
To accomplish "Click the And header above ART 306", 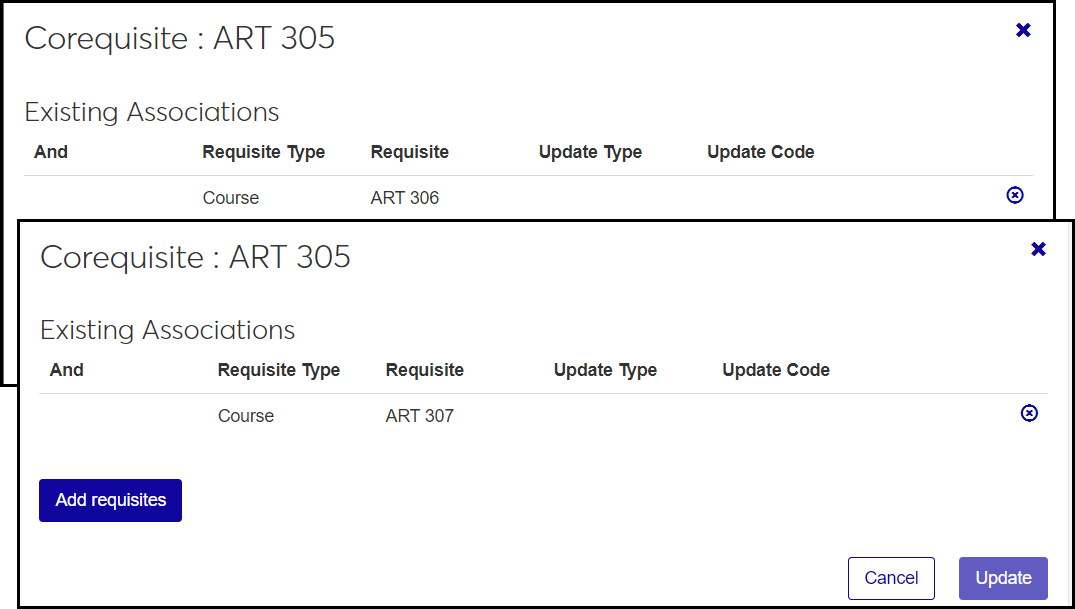I will click(51, 152).
